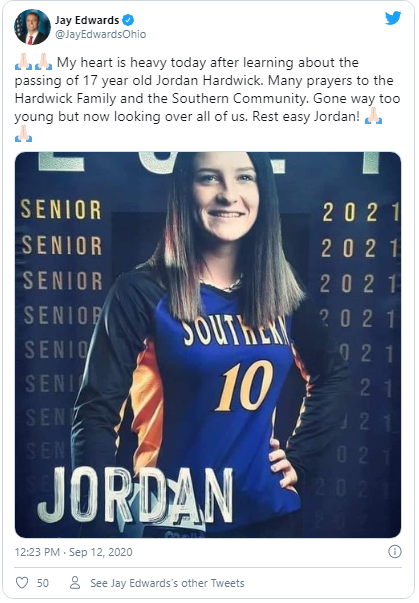419x603 pixels.
Task: Click the person silhouette icon
Action: 75,583
